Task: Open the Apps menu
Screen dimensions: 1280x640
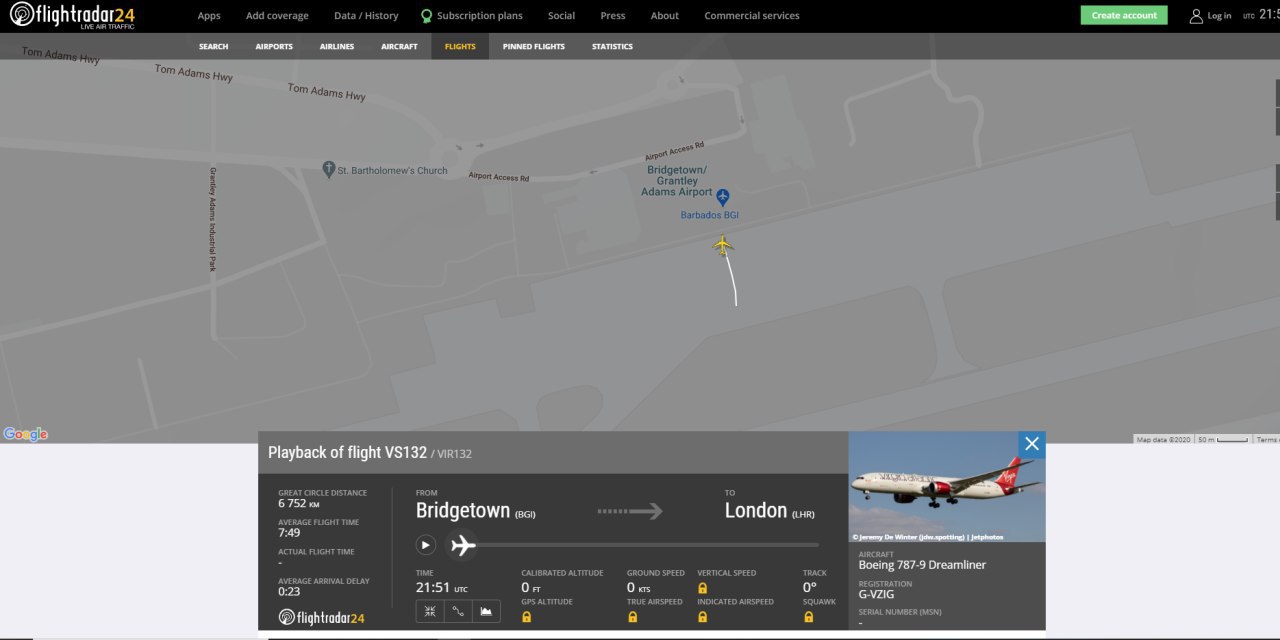Action: [209, 16]
